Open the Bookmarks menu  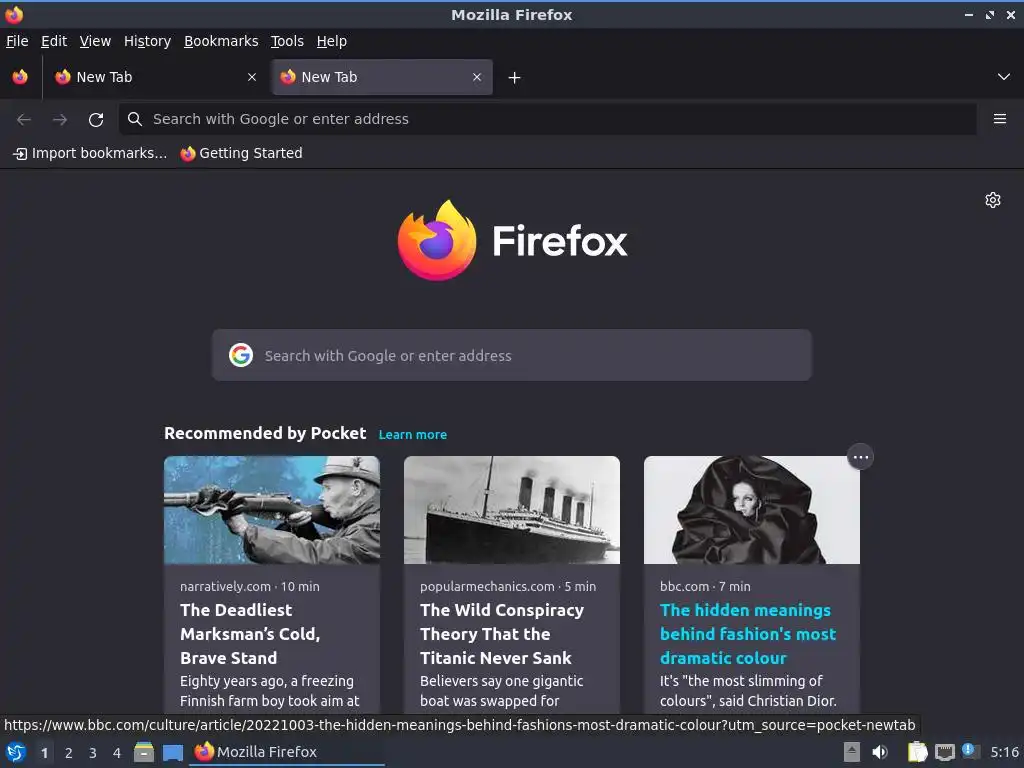(221, 41)
